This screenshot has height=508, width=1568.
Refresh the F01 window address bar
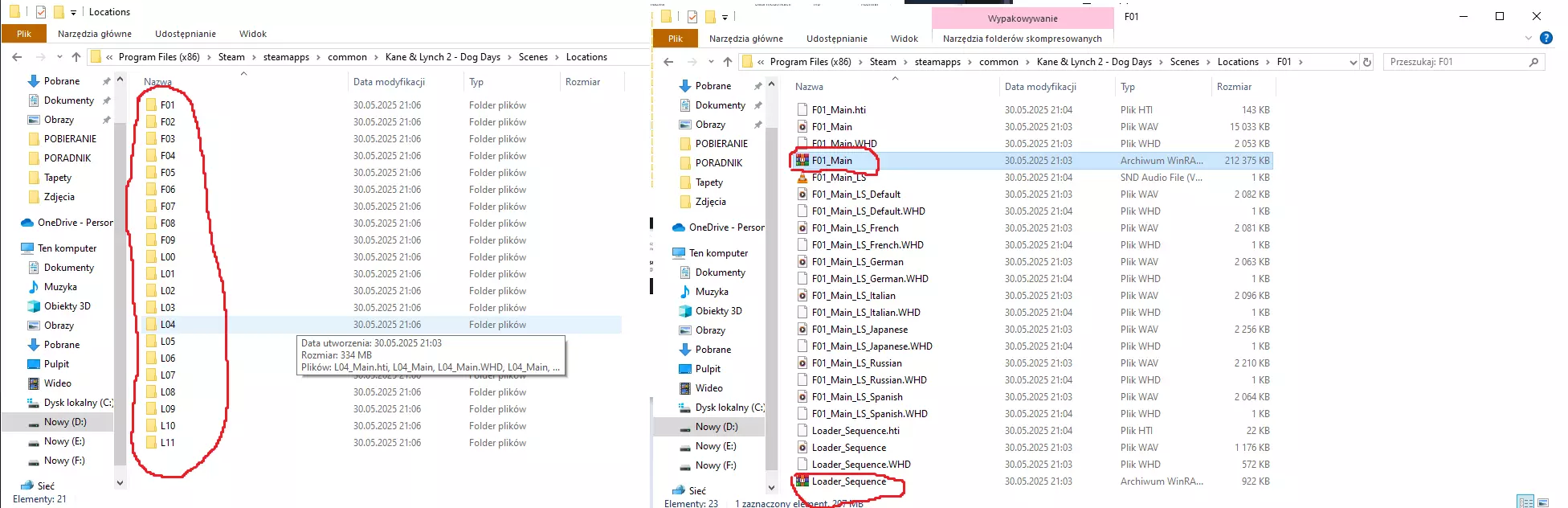[1367, 62]
